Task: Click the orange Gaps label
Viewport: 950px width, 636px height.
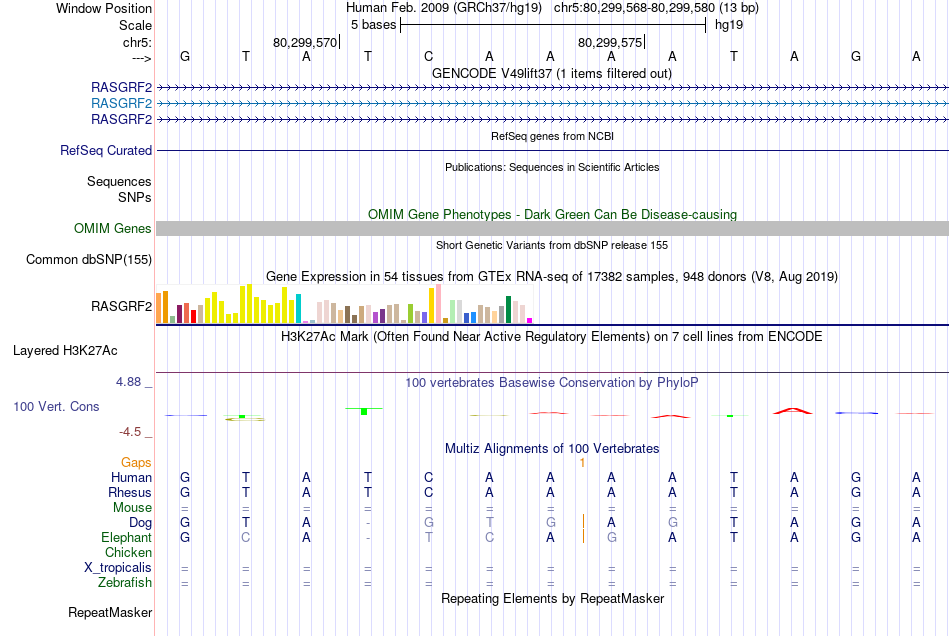Action: 136,463
